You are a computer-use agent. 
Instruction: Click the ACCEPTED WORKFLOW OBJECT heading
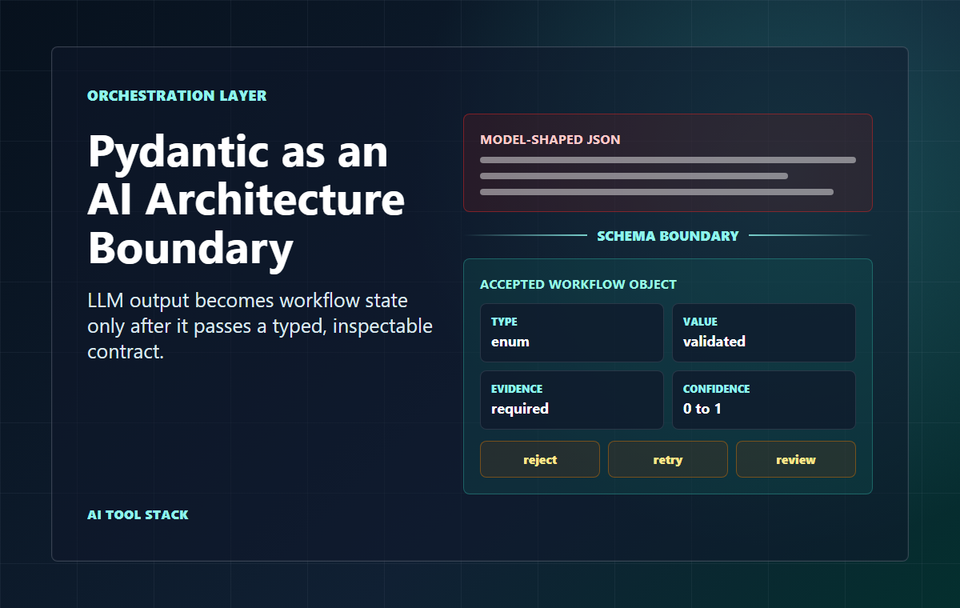click(578, 284)
